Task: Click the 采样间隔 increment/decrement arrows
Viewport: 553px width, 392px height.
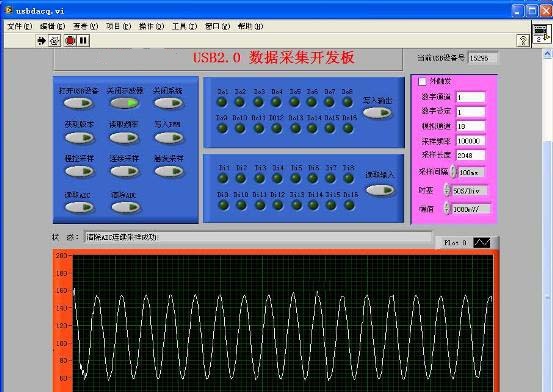Action: coord(453,172)
